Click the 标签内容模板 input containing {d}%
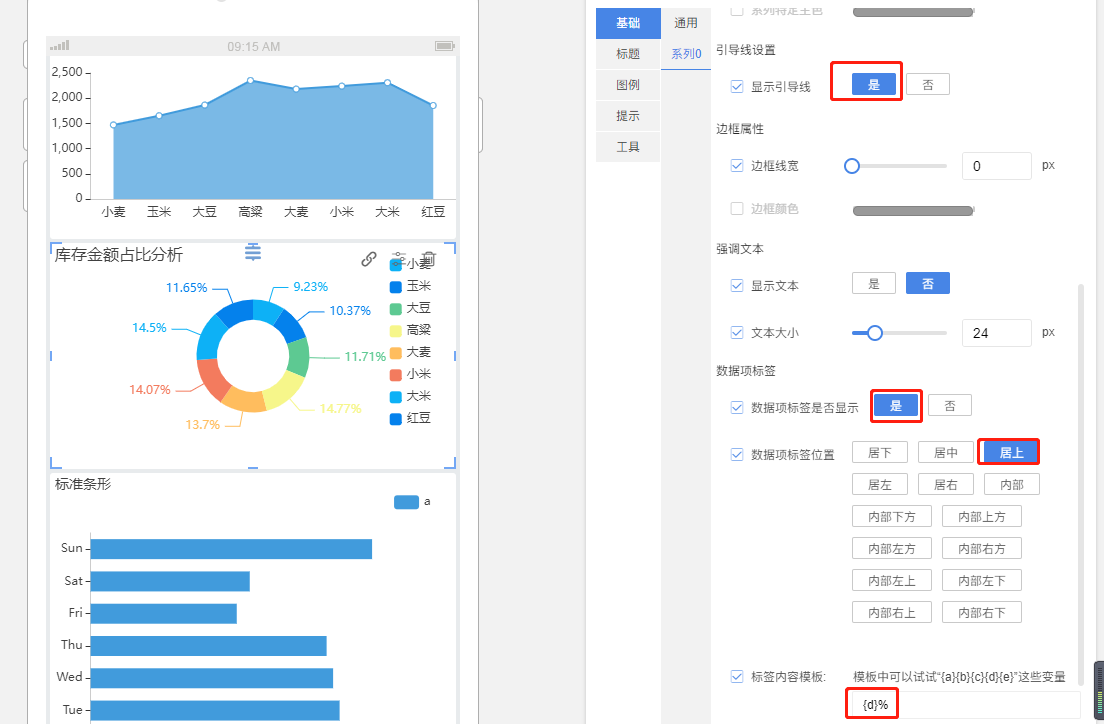This screenshot has width=1104, height=724. click(x=966, y=704)
